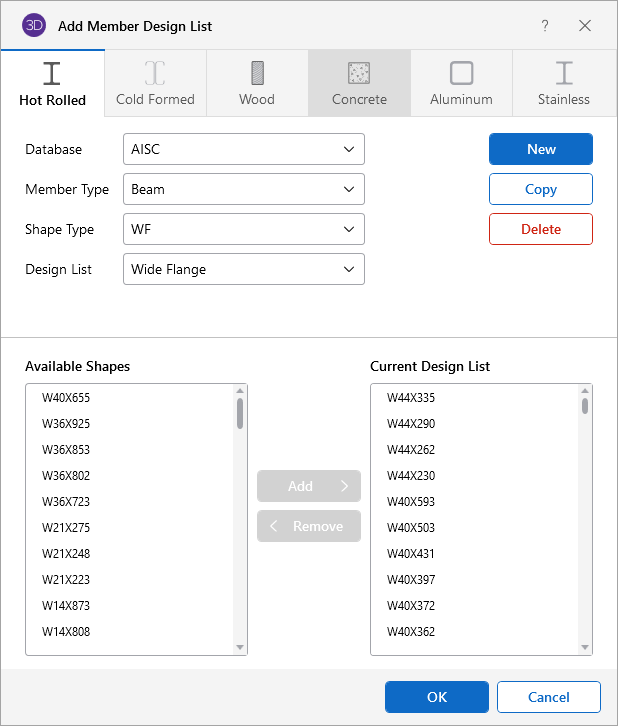618x726 pixels.
Task: Expand the Shape Type combo box
Action: click(x=243, y=229)
